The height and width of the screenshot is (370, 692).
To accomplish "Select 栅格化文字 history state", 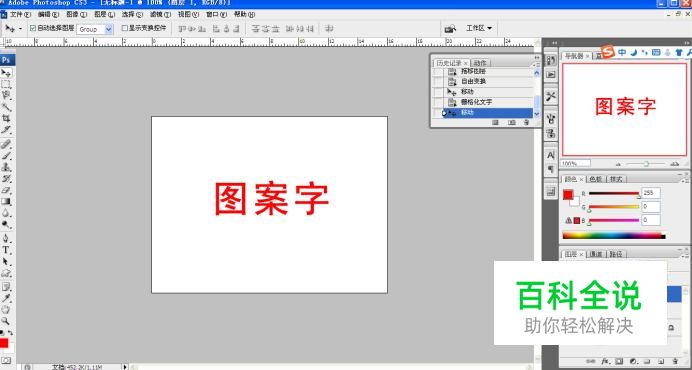I will (488, 102).
